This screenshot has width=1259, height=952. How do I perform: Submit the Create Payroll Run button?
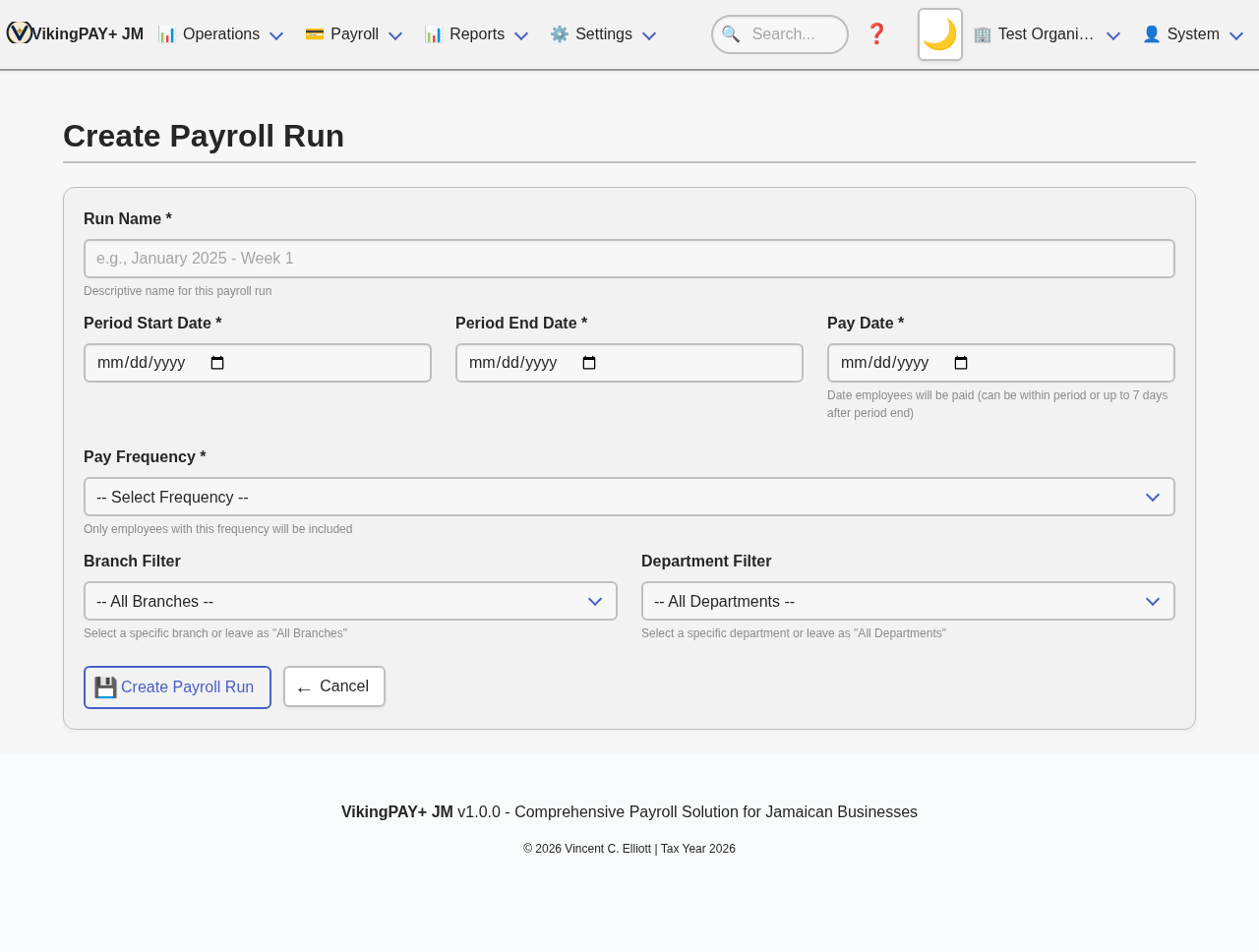[177, 687]
